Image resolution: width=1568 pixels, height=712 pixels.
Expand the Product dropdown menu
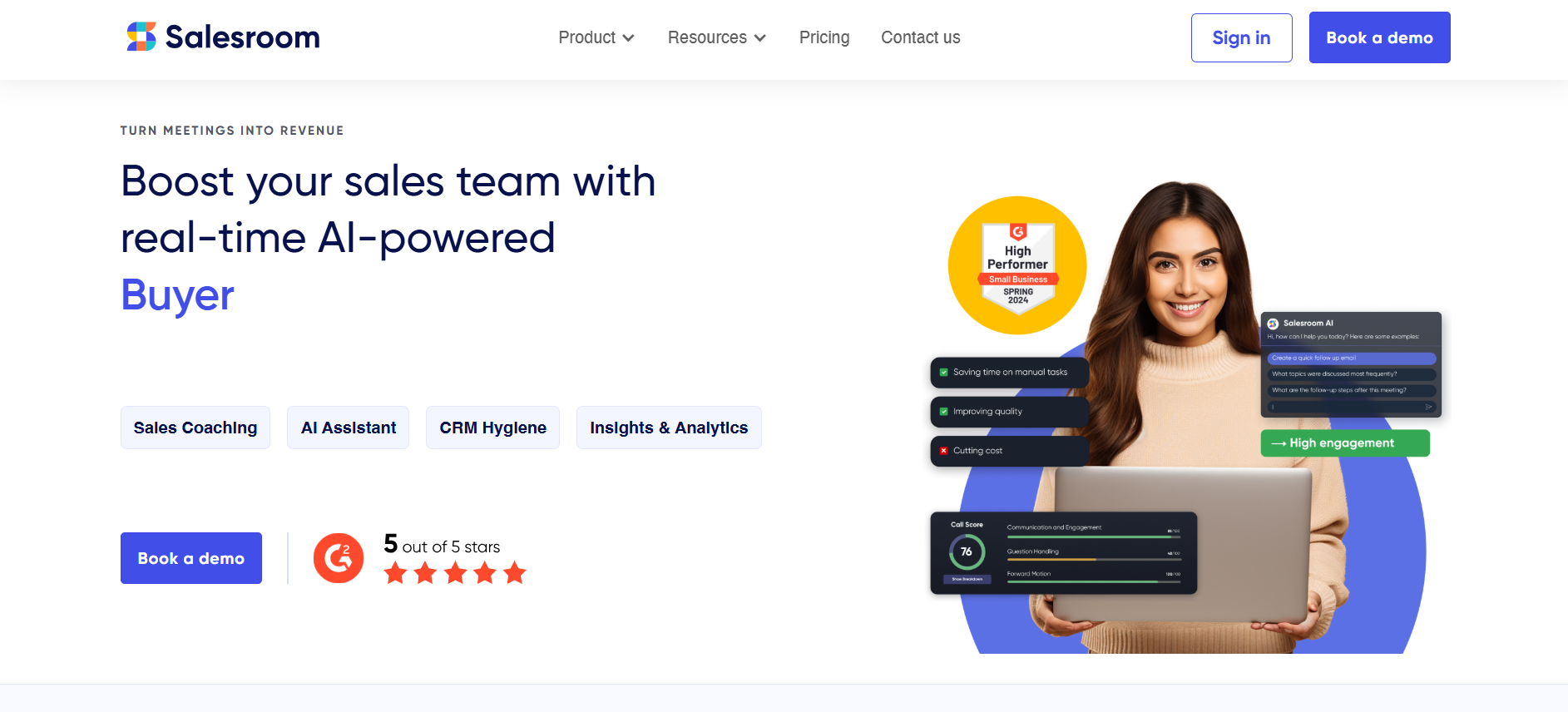(596, 37)
